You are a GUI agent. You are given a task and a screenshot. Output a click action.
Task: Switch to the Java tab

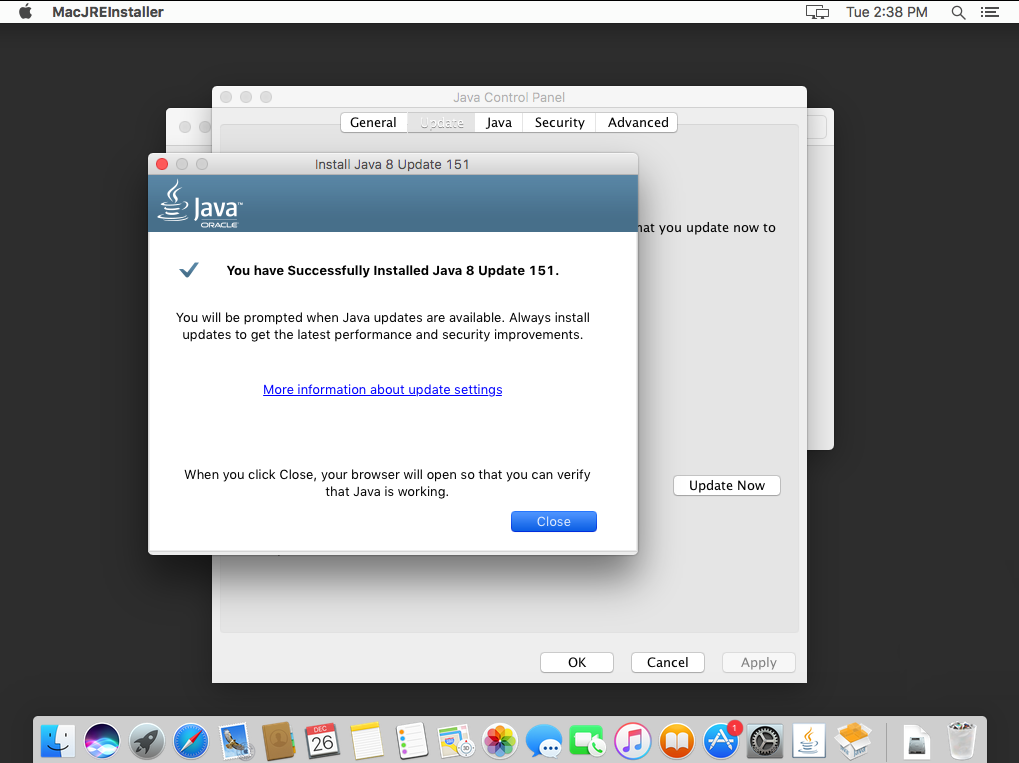(x=498, y=122)
